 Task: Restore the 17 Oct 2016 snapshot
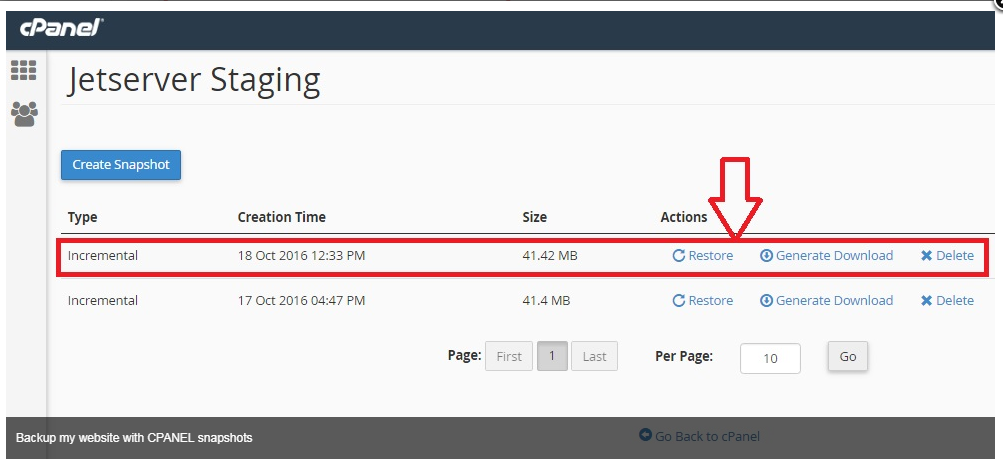702,301
